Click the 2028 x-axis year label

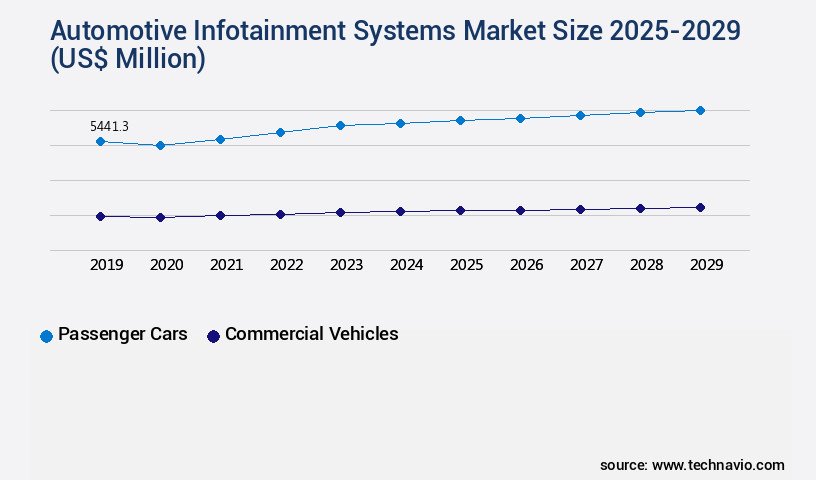[646, 265]
